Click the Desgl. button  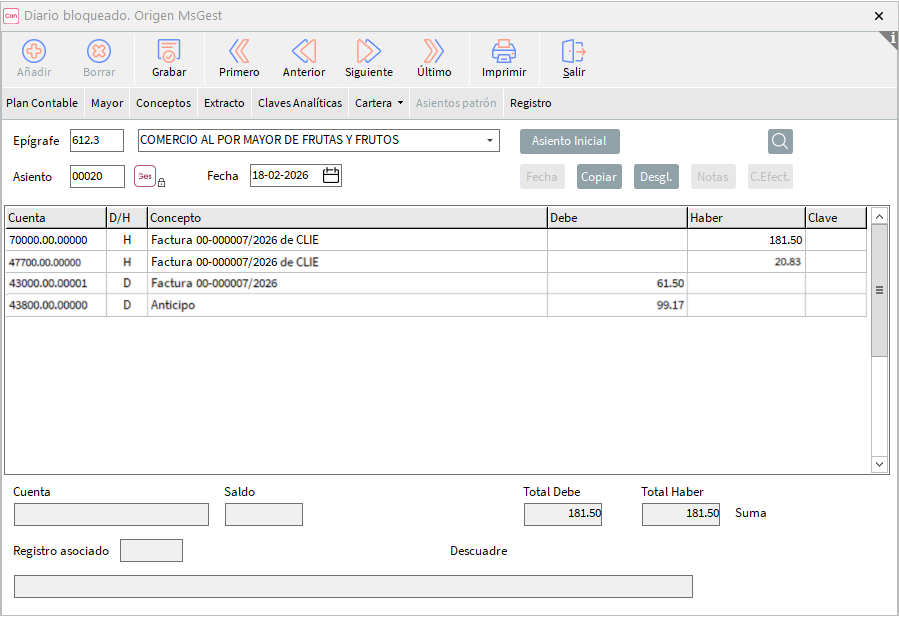coord(656,177)
